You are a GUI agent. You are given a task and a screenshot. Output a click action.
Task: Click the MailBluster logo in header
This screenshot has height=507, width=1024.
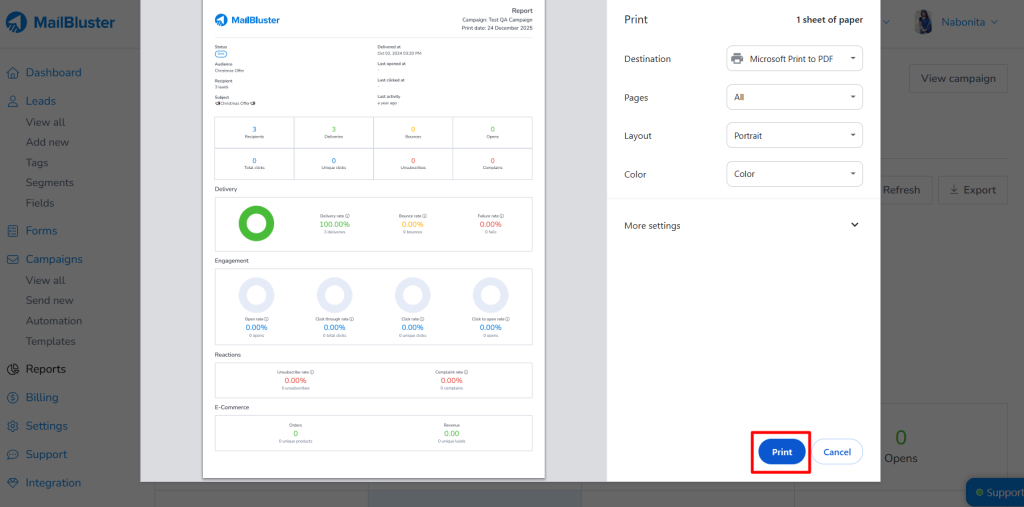58,22
